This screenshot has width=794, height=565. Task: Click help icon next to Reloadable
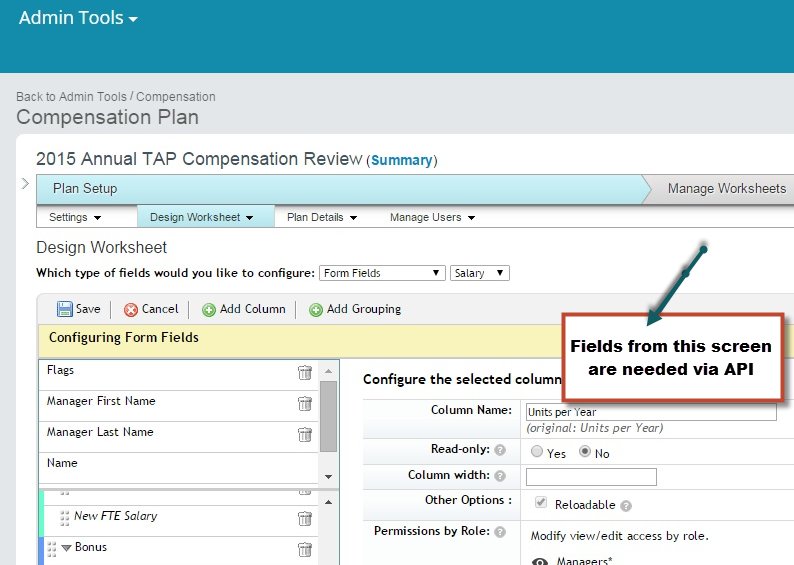coord(626,506)
